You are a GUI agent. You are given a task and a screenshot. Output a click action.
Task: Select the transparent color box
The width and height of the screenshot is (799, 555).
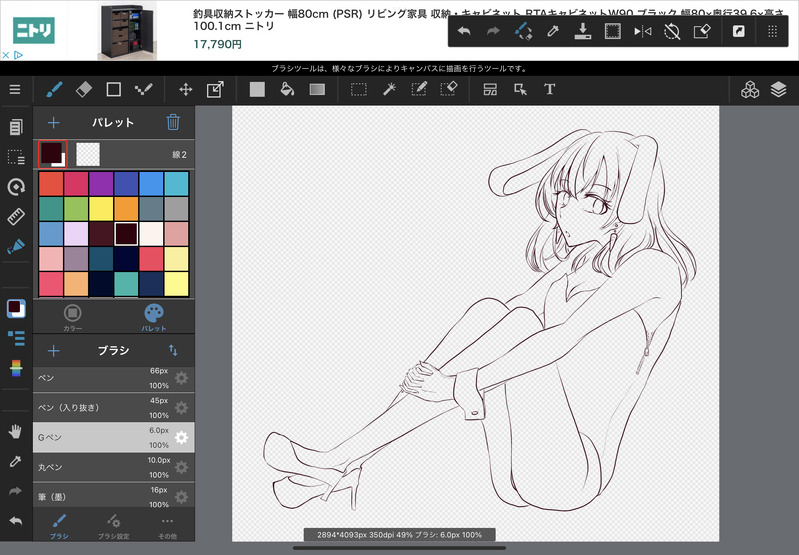click(88, 154)
